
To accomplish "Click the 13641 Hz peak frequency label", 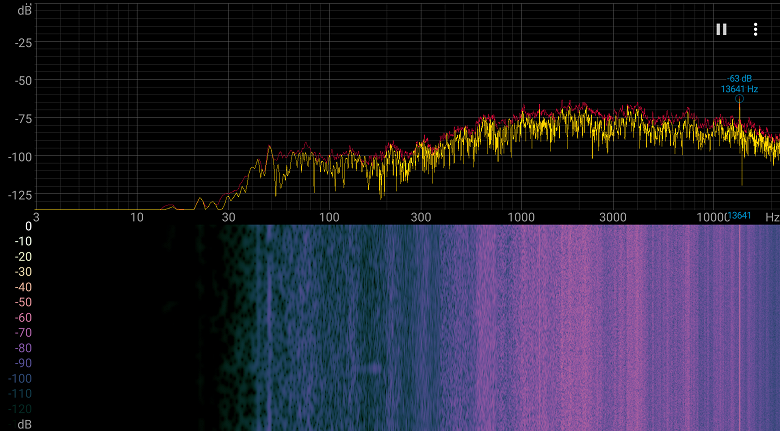I will (739, 89).
